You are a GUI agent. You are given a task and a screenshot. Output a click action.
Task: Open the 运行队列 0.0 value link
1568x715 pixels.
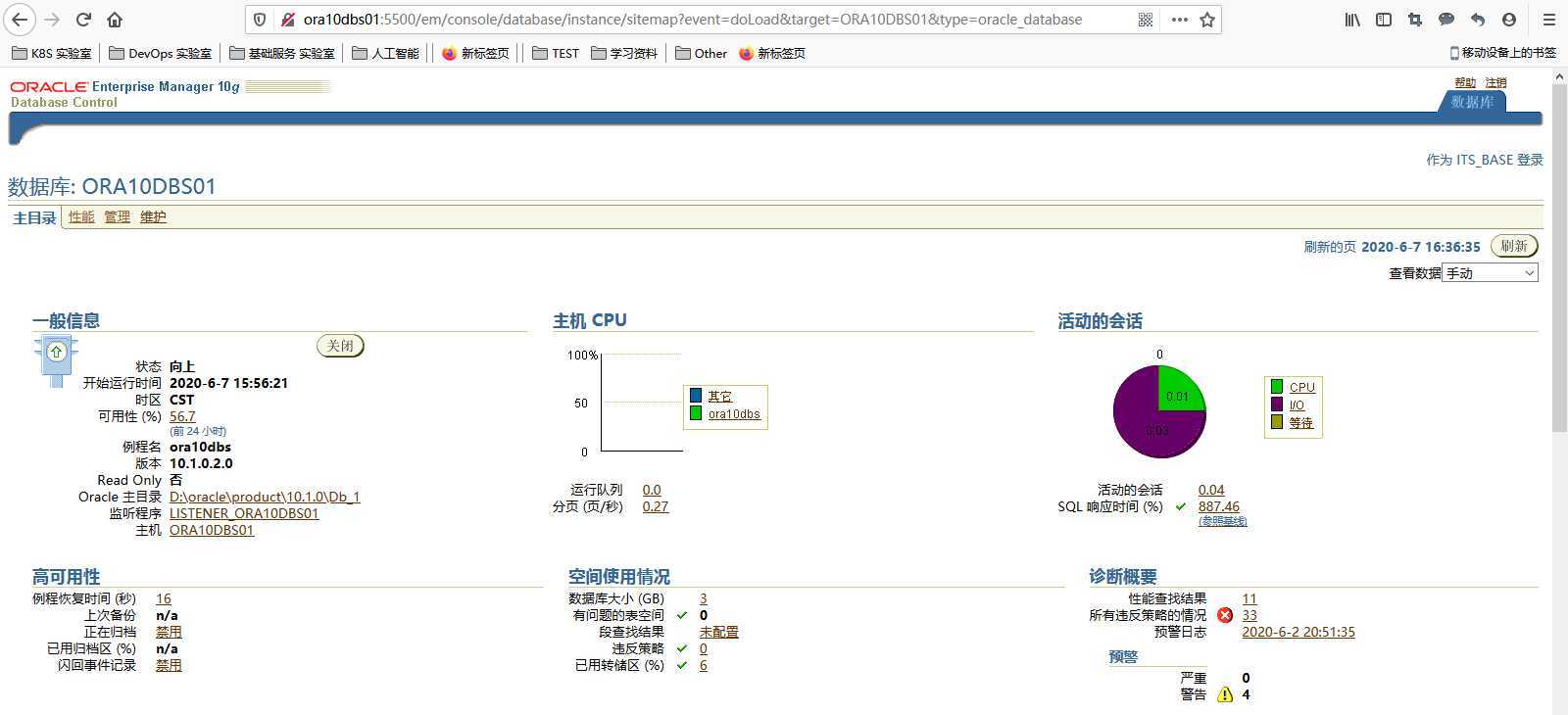coord(652,490)
